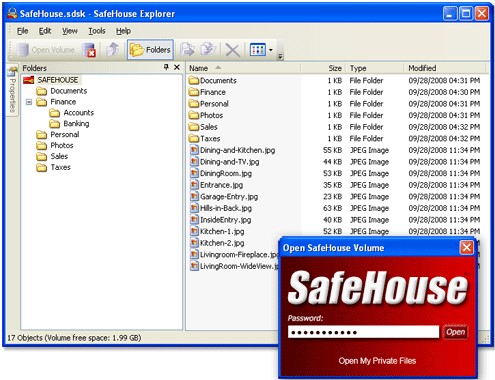The image size is (495, 380).
Task: Click the Entrance.jpg file icon
Action: (x=194, y=185)
